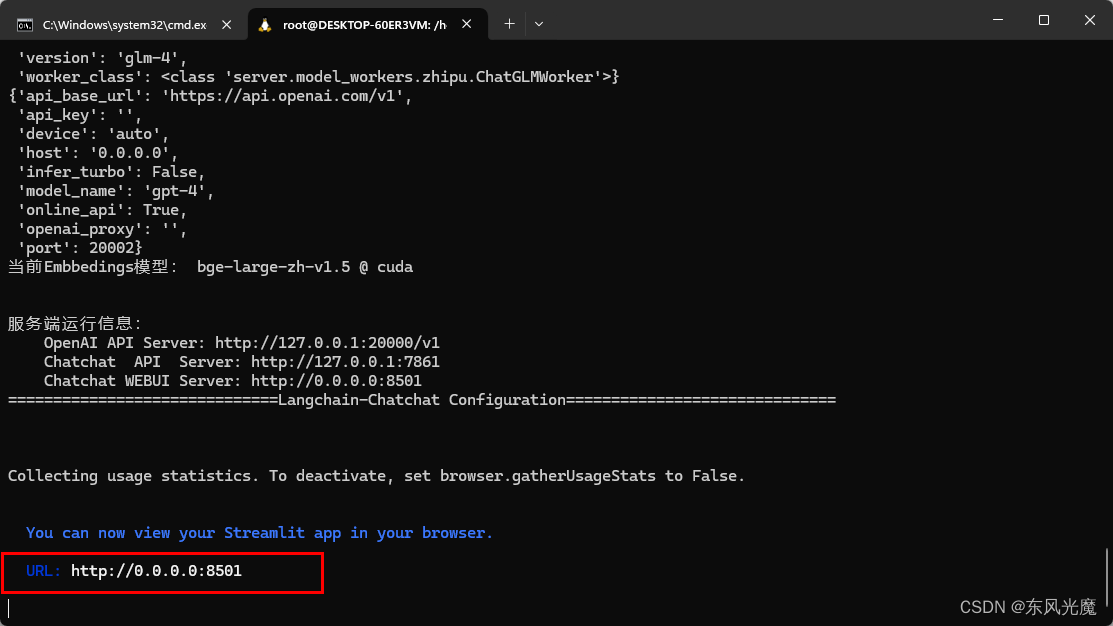This screenshot has height=626, width=1113.
Task: Click the 'online_api': True line
Action: click(x=102, y=210)
